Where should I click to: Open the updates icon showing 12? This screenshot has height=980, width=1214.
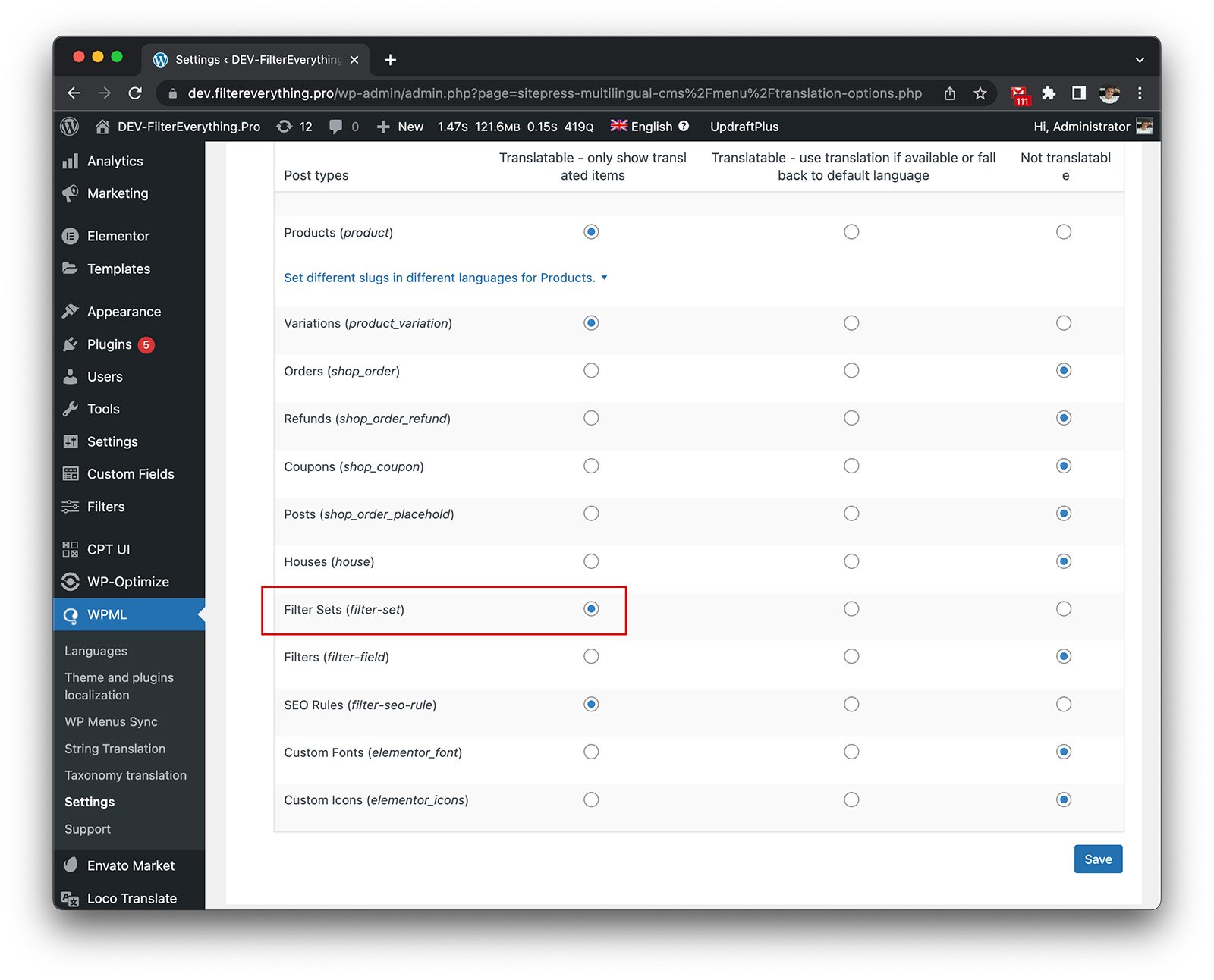click(x=294, y=127)
